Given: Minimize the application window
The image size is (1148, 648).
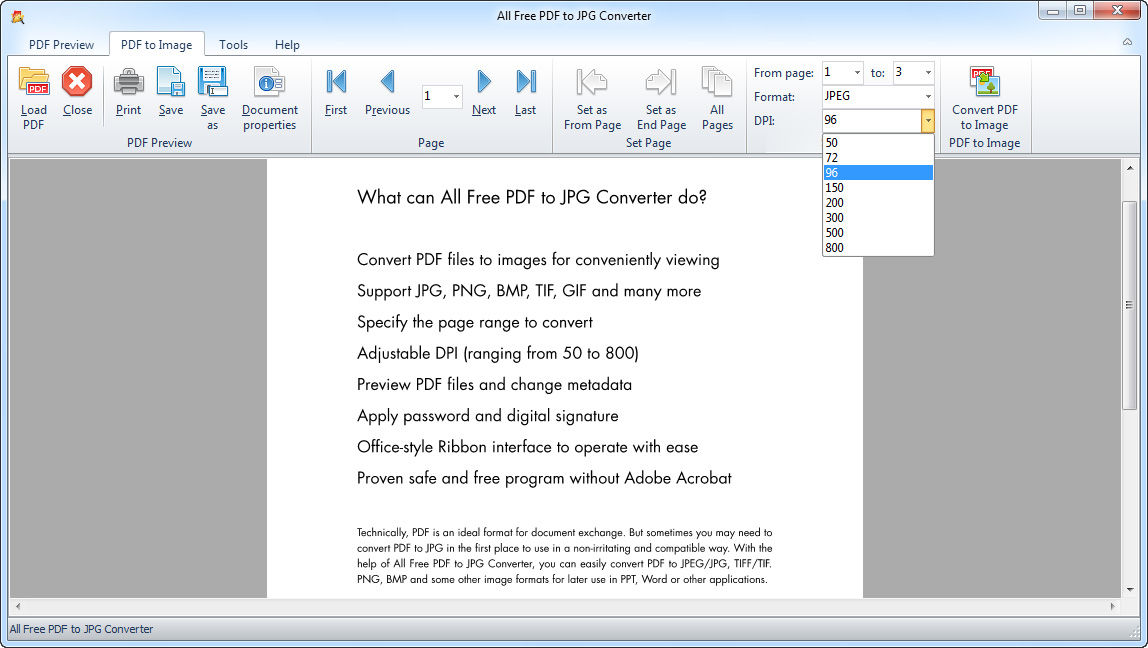Looking at the screenshot, I should click(1053, 10).
